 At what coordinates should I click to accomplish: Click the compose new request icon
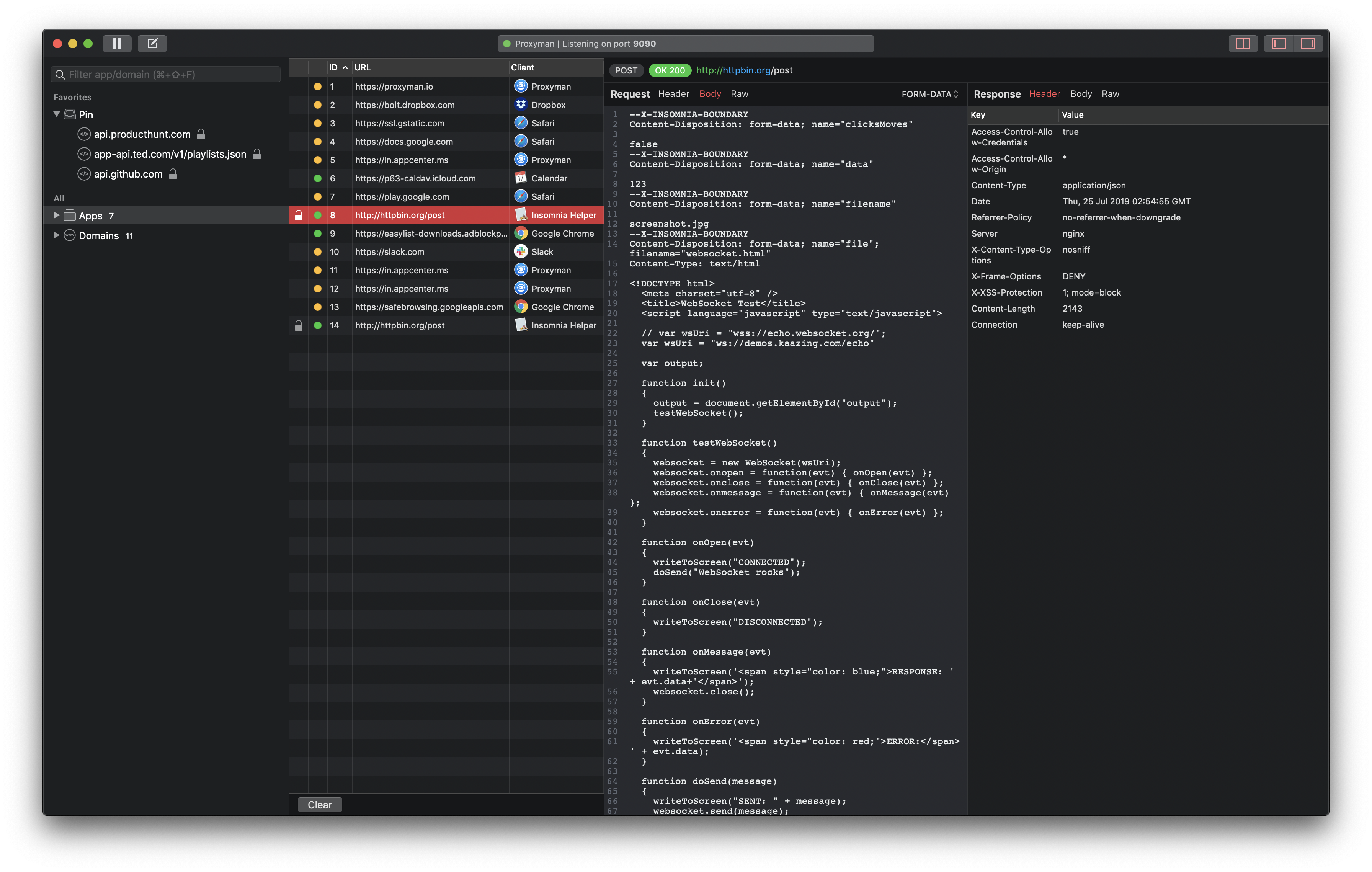(152, 43)
